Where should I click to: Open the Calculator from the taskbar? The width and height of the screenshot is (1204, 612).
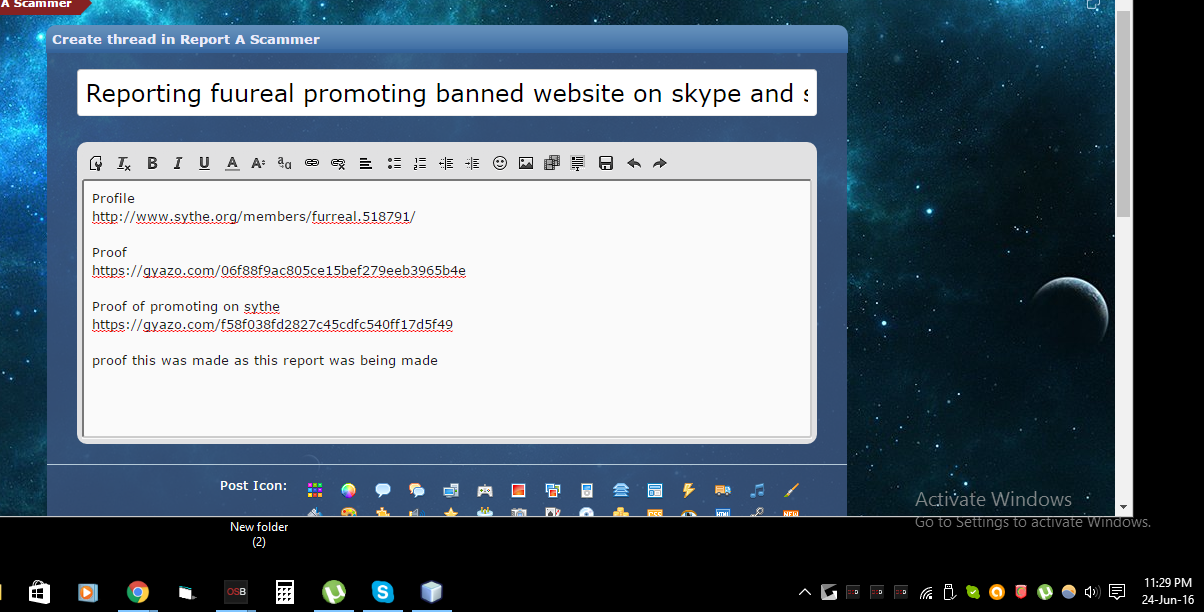click(285, 592)
